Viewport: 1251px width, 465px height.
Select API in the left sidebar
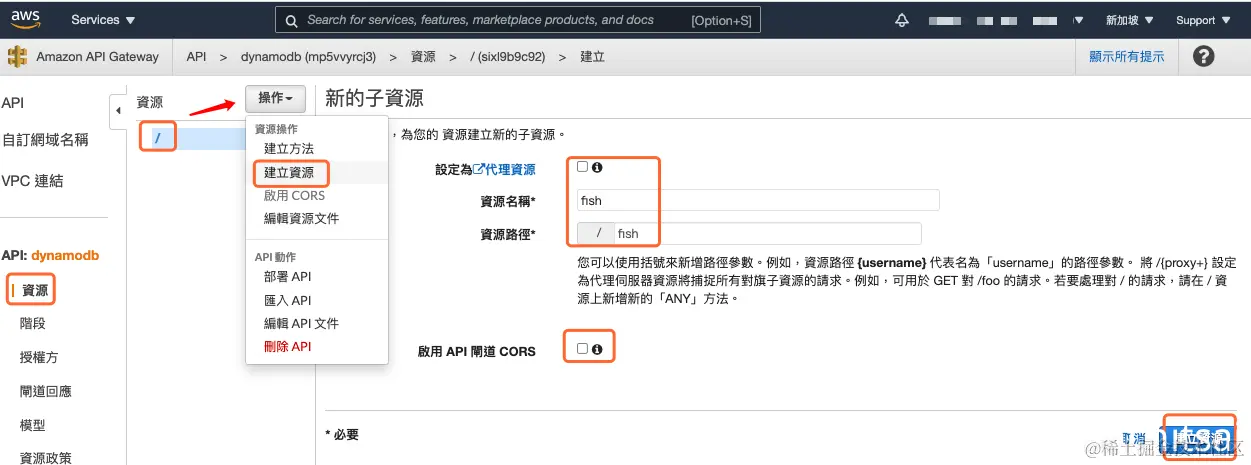tap(13, 103)
